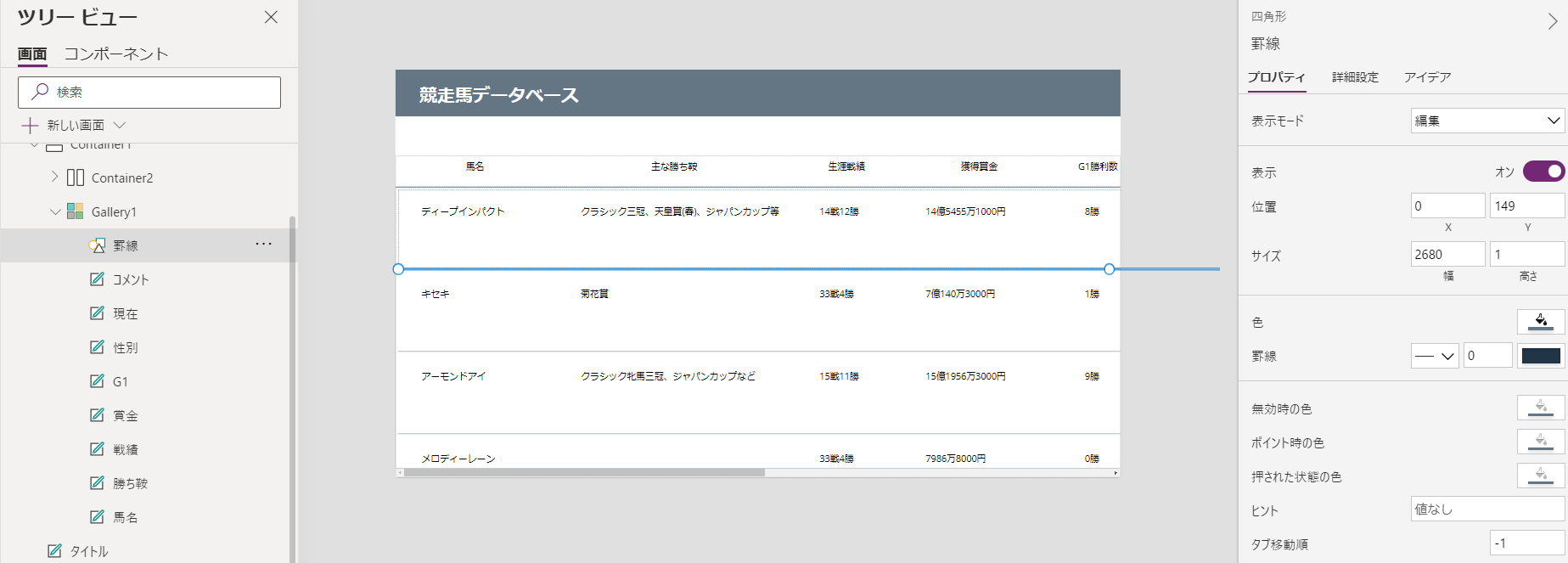Screen dimensions: 1568x563
Task: Click the 馬名 label edit icon
Action: [x=98, y=516]
